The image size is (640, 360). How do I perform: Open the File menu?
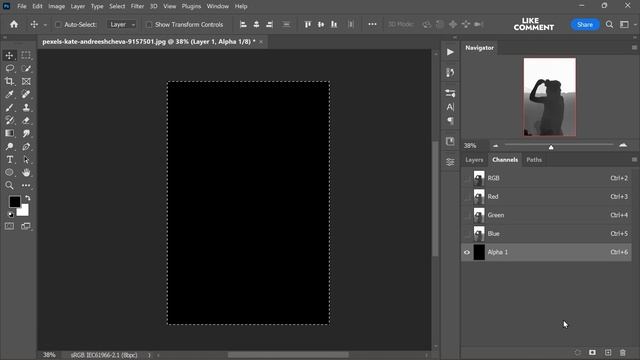click(22, 6)
